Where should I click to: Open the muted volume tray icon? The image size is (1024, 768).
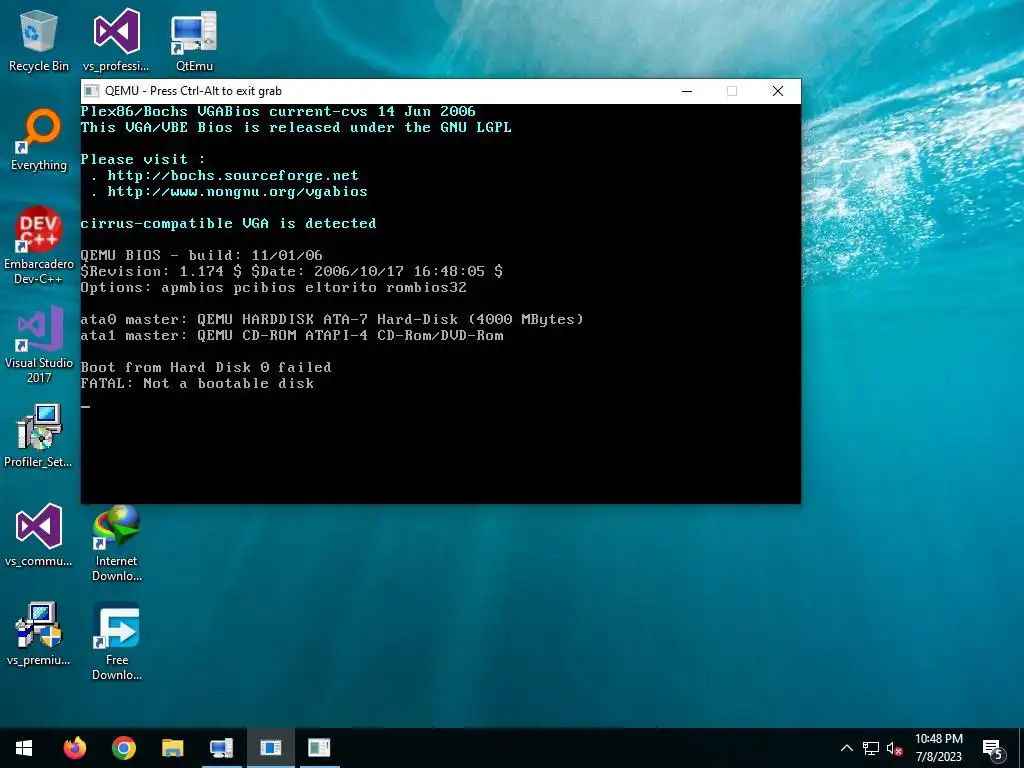[x=895, y=748]
